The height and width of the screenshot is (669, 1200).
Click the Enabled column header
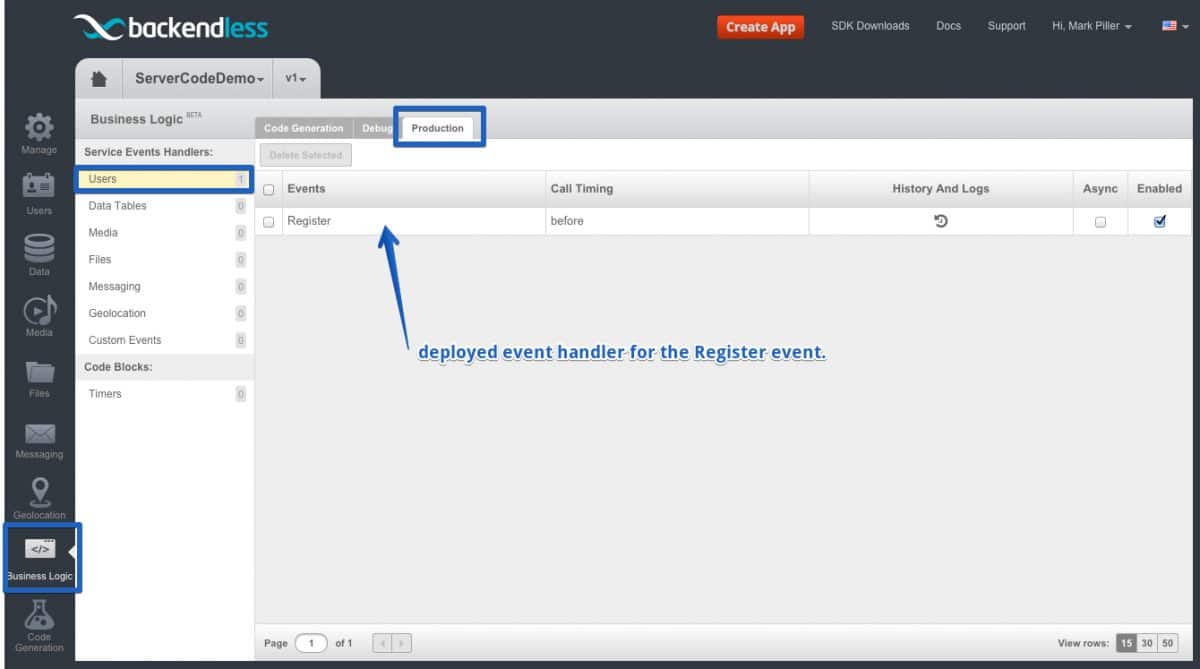click(x=1159, y=188)
